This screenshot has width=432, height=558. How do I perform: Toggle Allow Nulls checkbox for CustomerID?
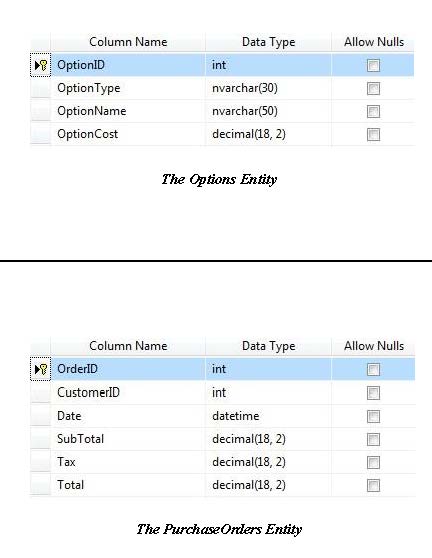coord(373,393)
